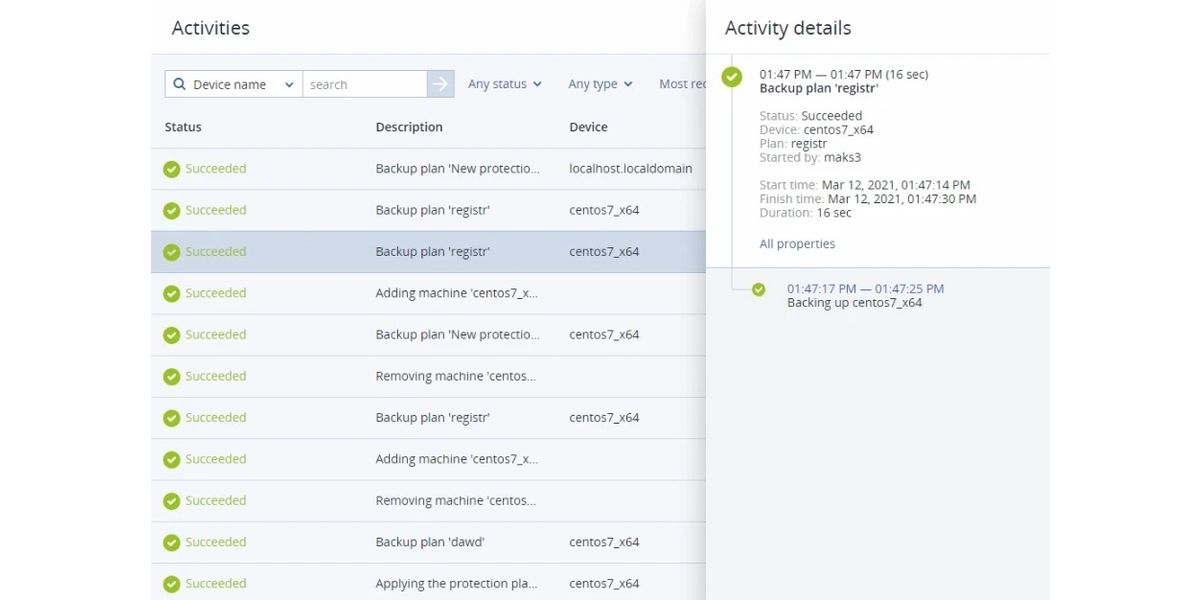Click the activities search input field

(x=364, y=85)
